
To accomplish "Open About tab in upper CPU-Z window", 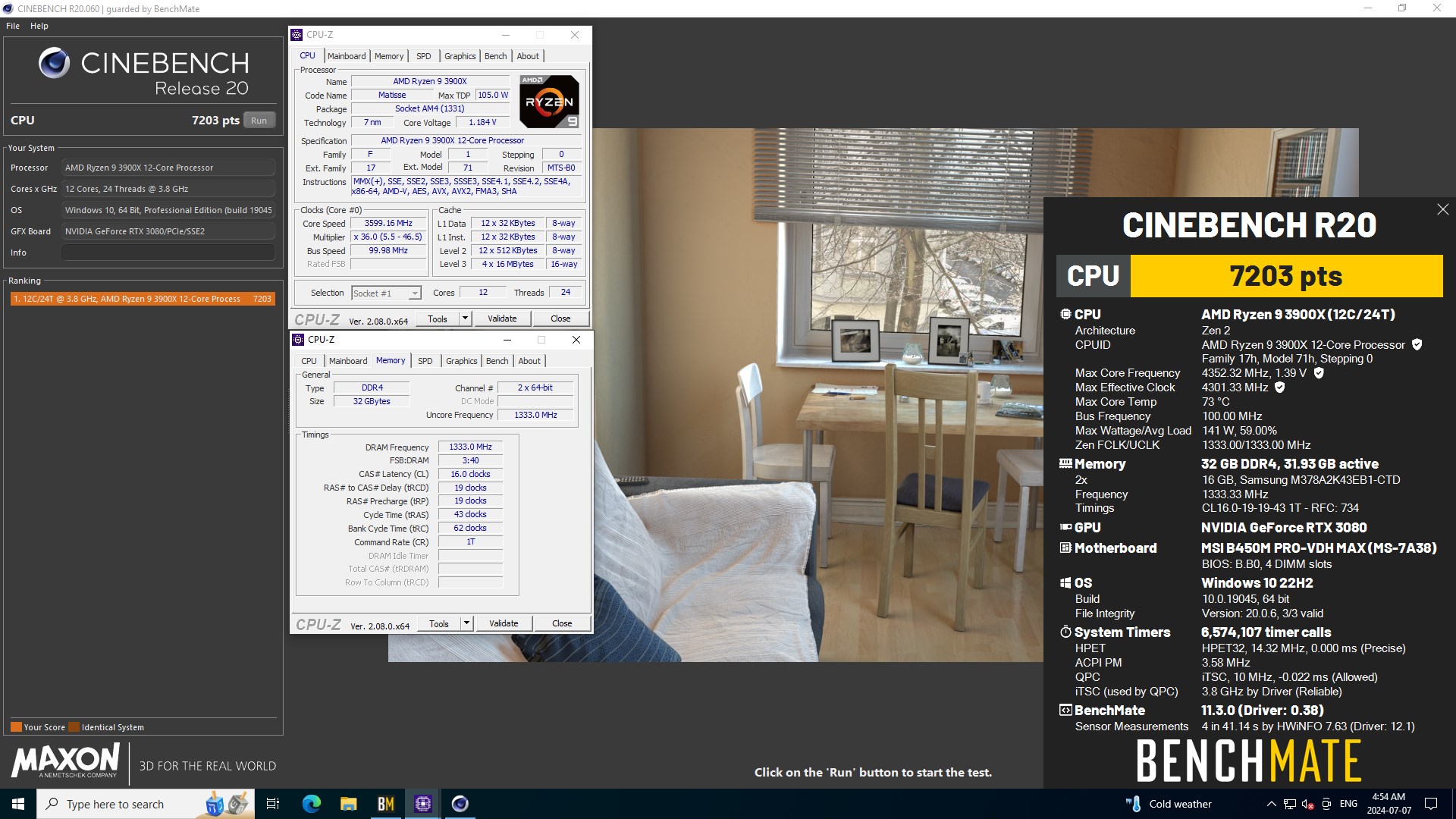I will pos(528,56).
